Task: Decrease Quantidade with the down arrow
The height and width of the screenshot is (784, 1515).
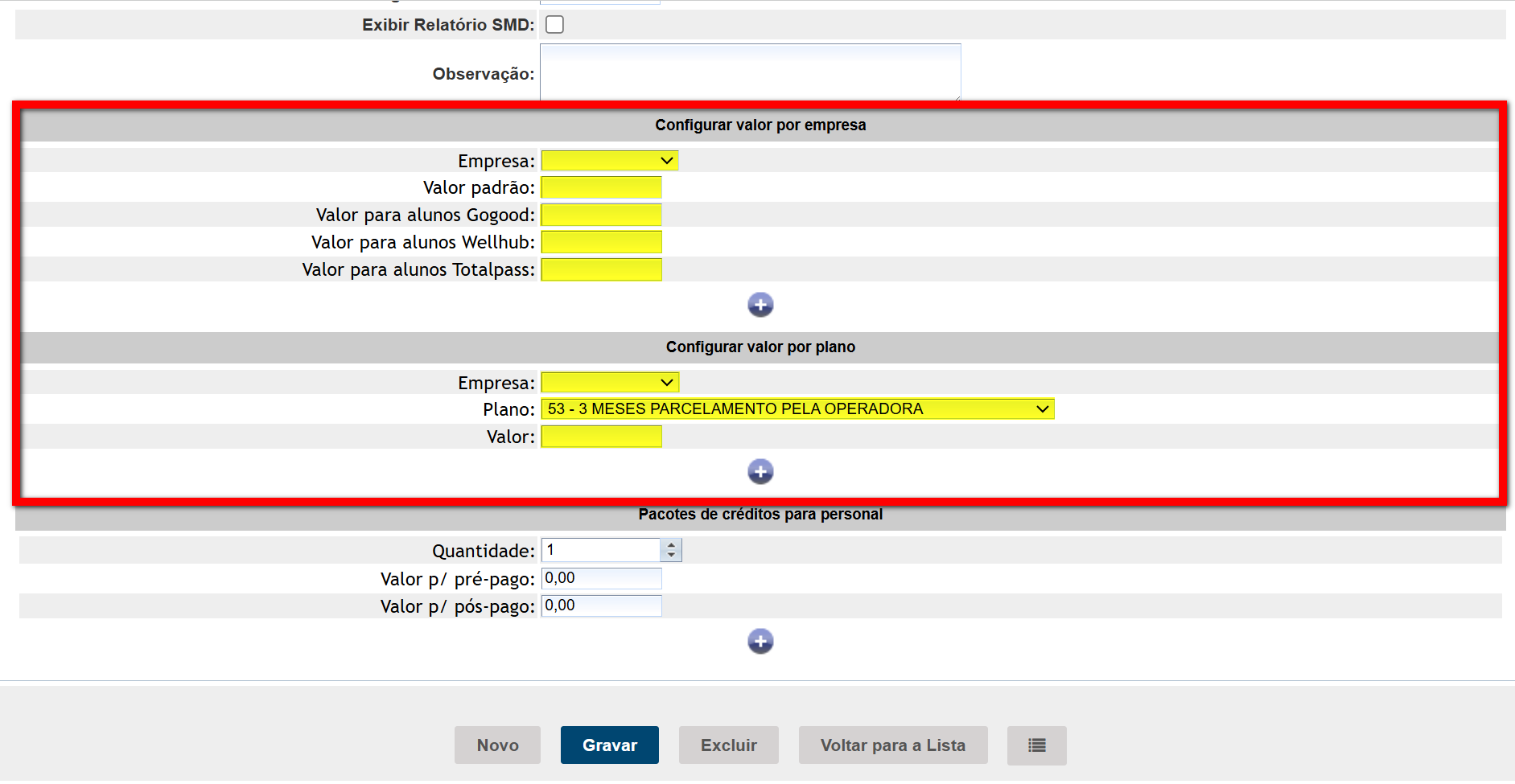Action: (671, 556)
